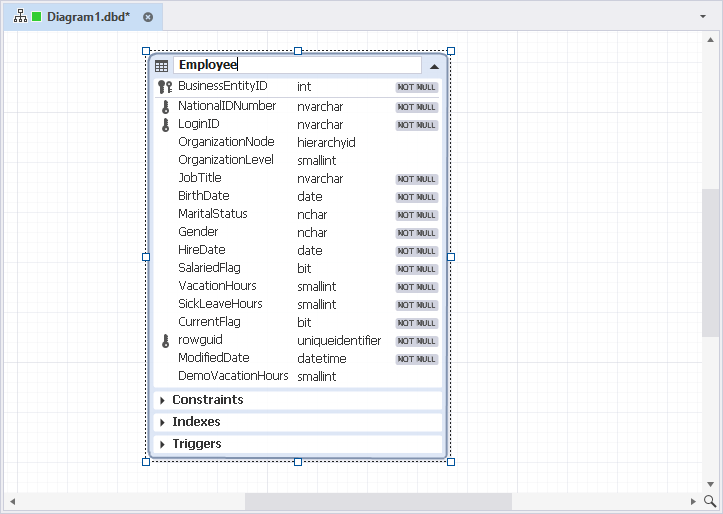Open the tab list dropdown arrow
This screenshot has height=514, width=723.
tap(703, 17)
